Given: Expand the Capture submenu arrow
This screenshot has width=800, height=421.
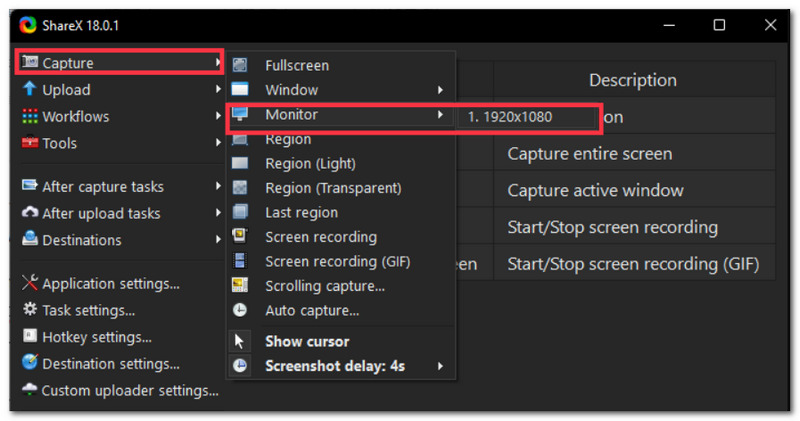Looking at the screenshot, I should pos(218,62).
